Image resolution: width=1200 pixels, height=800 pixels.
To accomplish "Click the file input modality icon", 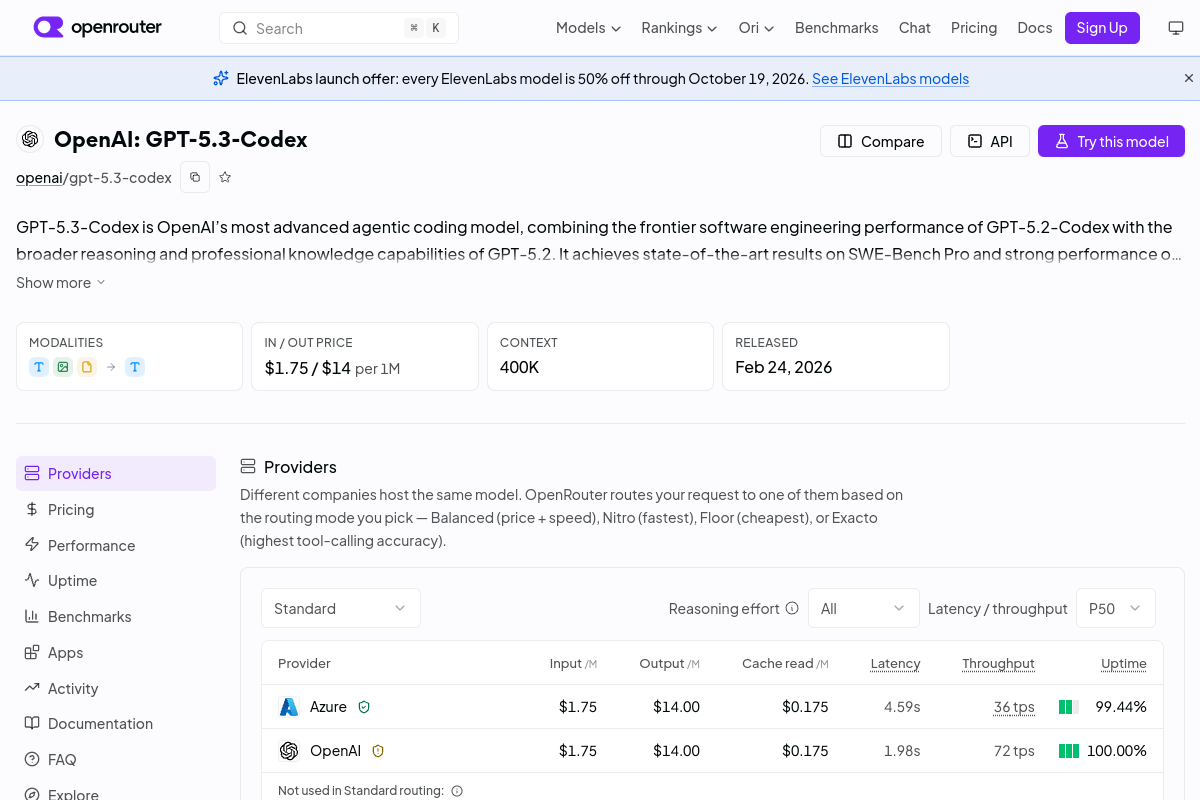I will (87, 367).
